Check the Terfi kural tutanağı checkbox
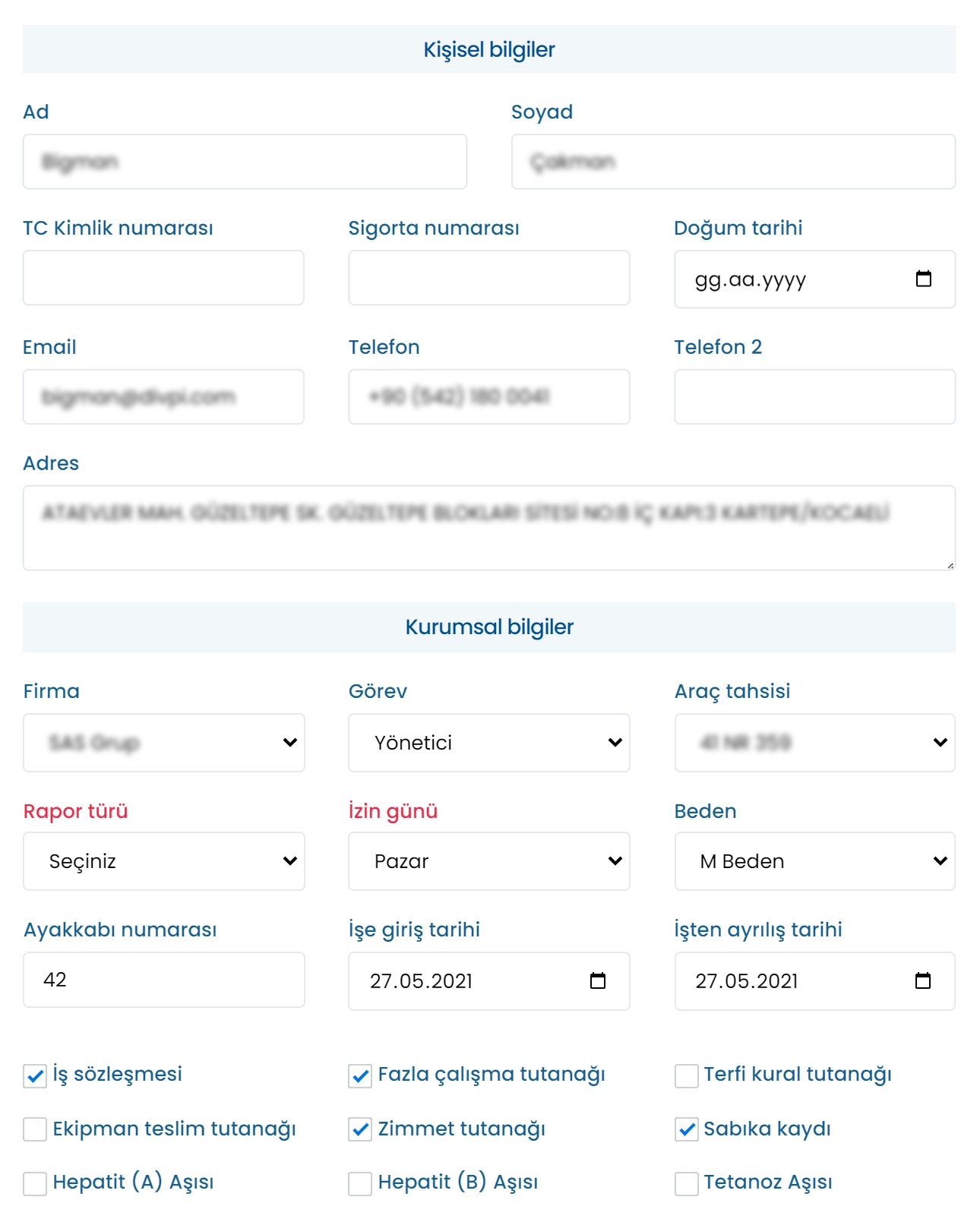This screenshot has width=980, height=1222. pyautogui.click(x=687, y=1075)
